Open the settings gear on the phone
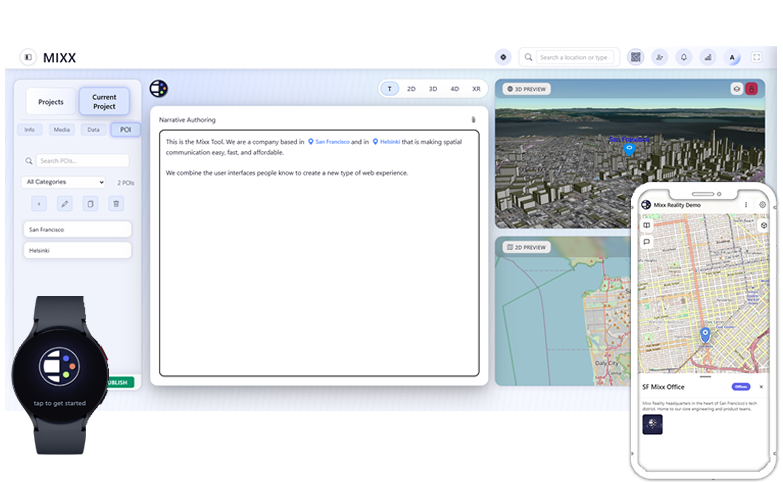783x482 pixels. (x=762, y=205)
